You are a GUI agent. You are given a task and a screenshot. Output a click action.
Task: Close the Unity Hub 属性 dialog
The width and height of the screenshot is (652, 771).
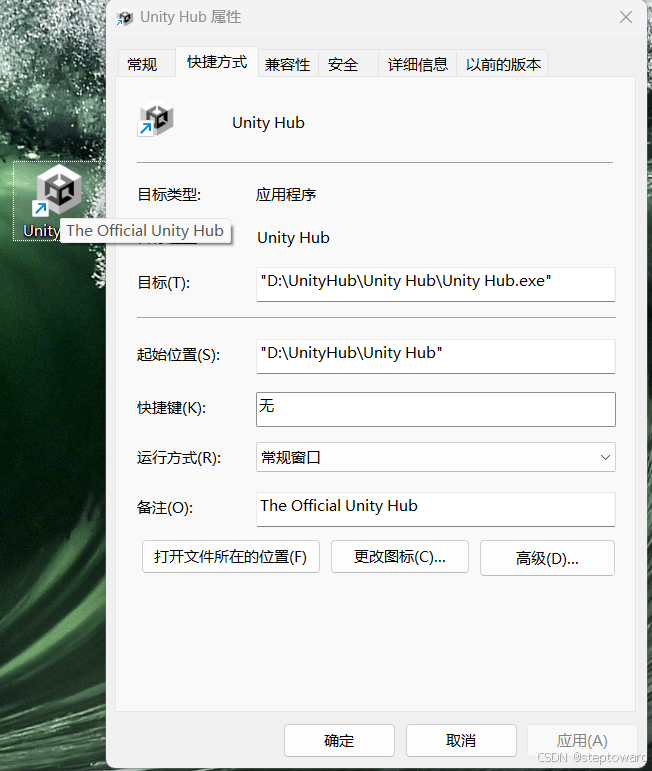pos(625,18)
